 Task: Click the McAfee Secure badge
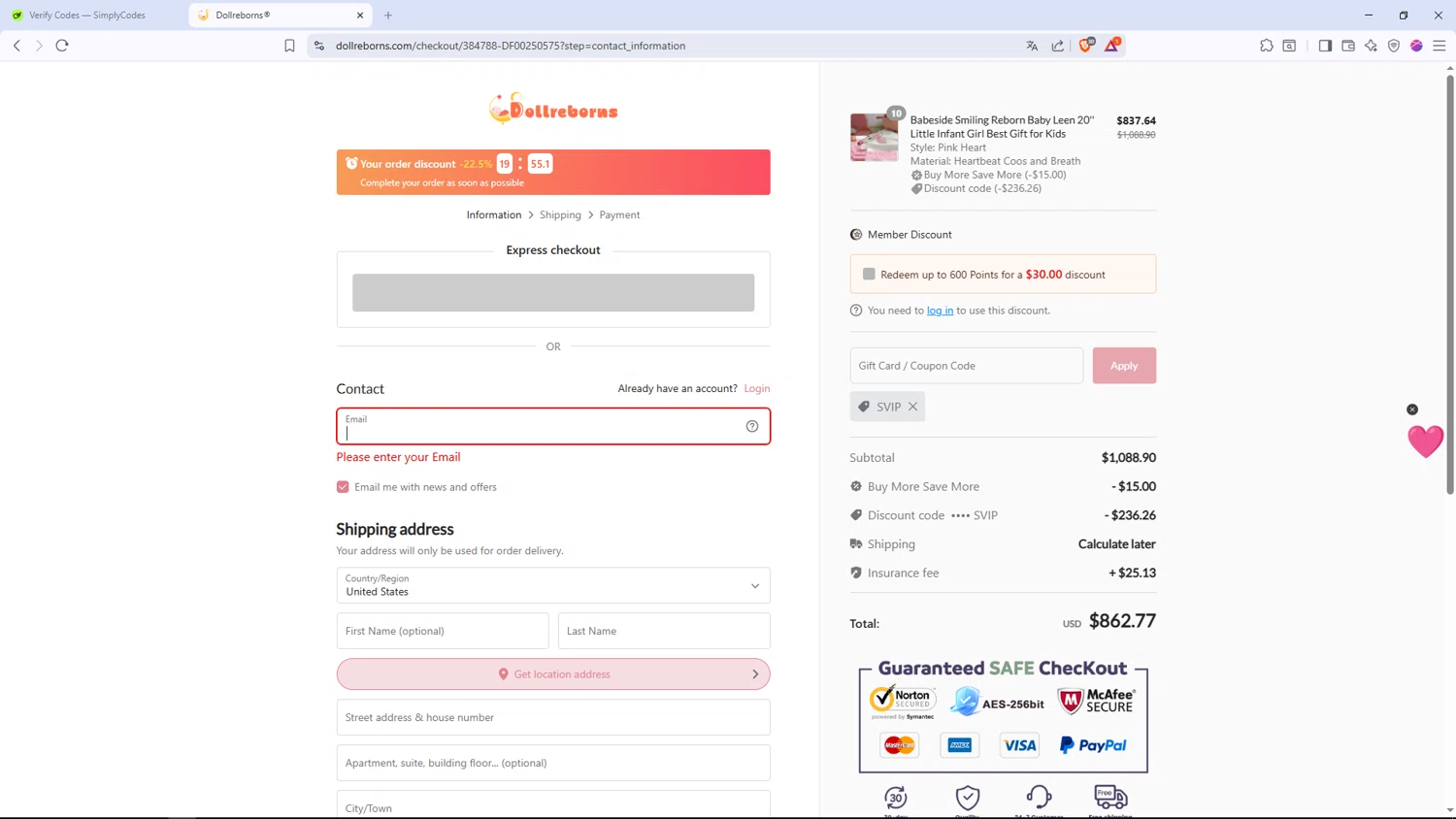pos(1096,701)
